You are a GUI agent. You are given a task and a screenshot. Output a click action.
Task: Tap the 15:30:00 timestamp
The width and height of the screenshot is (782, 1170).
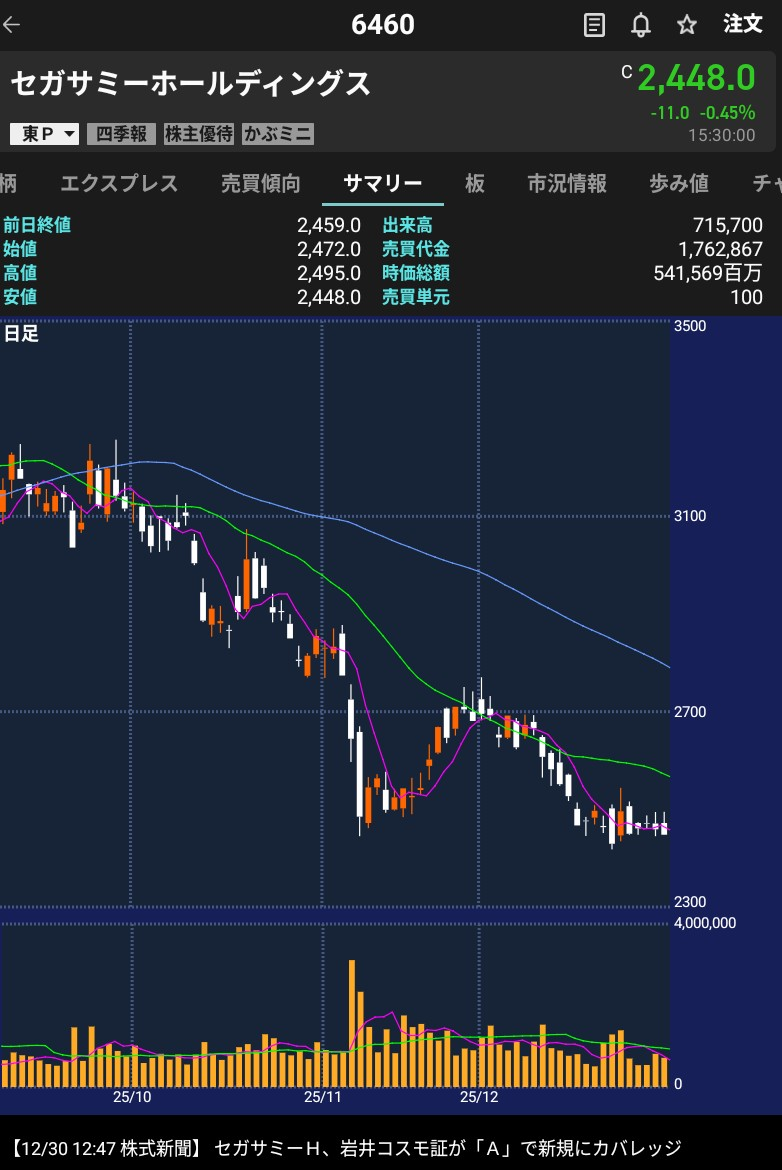pyautogui.click(x=722, y=135)
